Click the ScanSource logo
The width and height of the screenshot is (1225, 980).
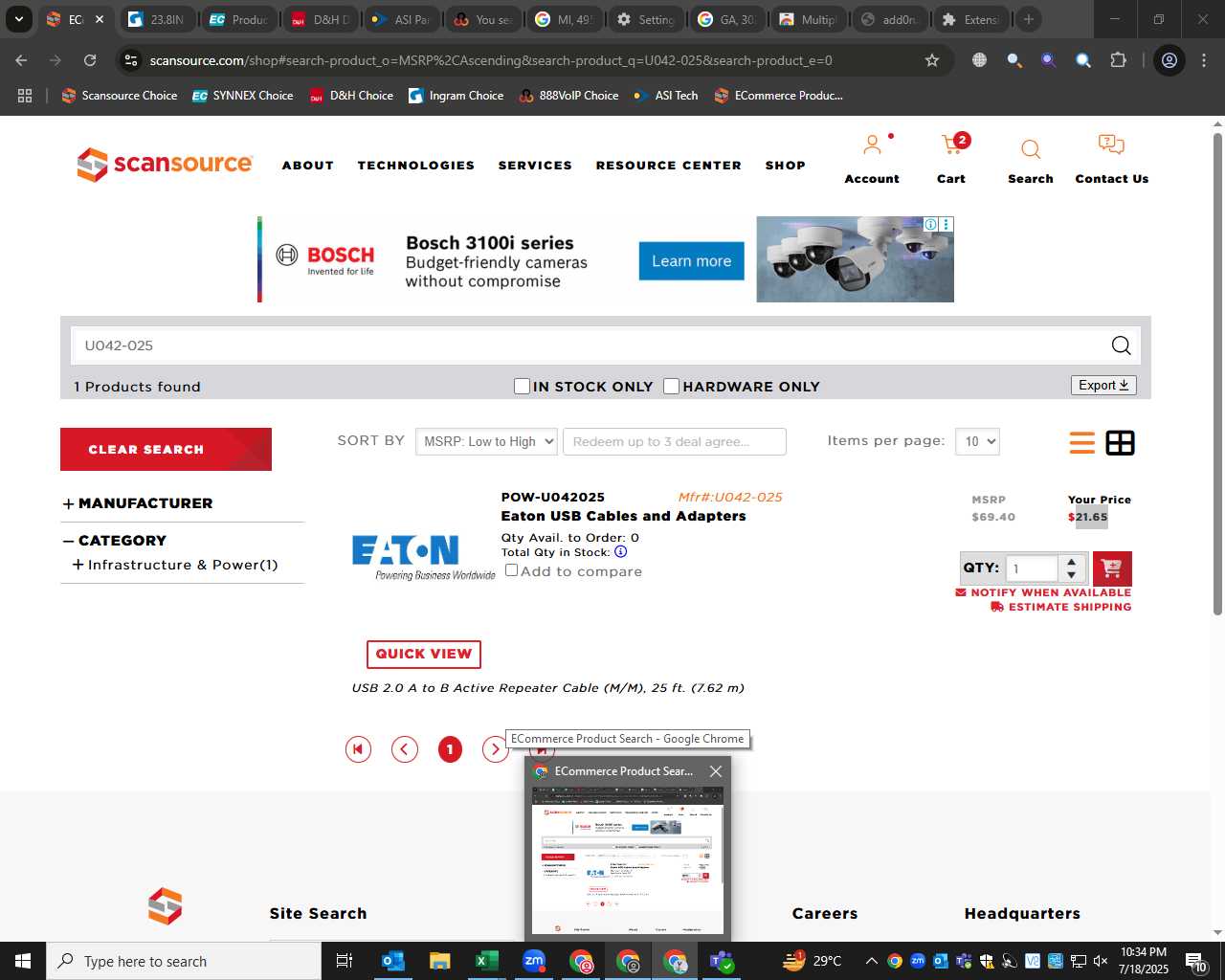point(165,165)
